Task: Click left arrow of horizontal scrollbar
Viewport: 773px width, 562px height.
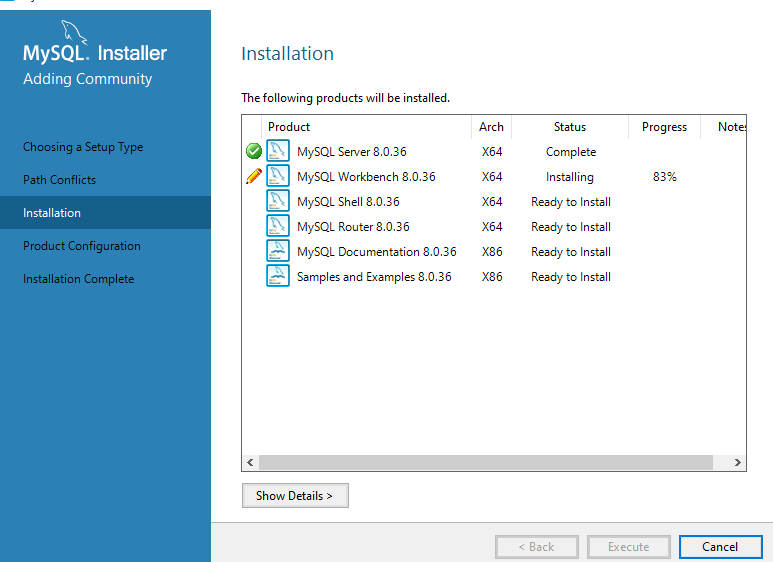Action: [x=250, y=462]
